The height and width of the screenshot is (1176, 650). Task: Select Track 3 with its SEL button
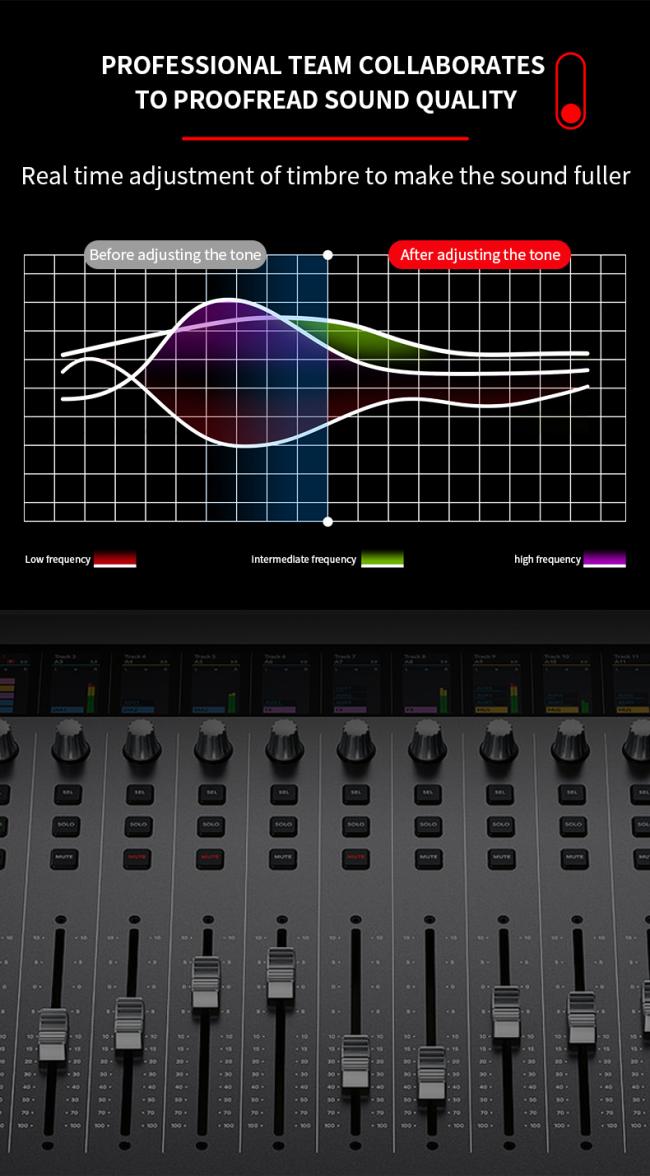65,793
